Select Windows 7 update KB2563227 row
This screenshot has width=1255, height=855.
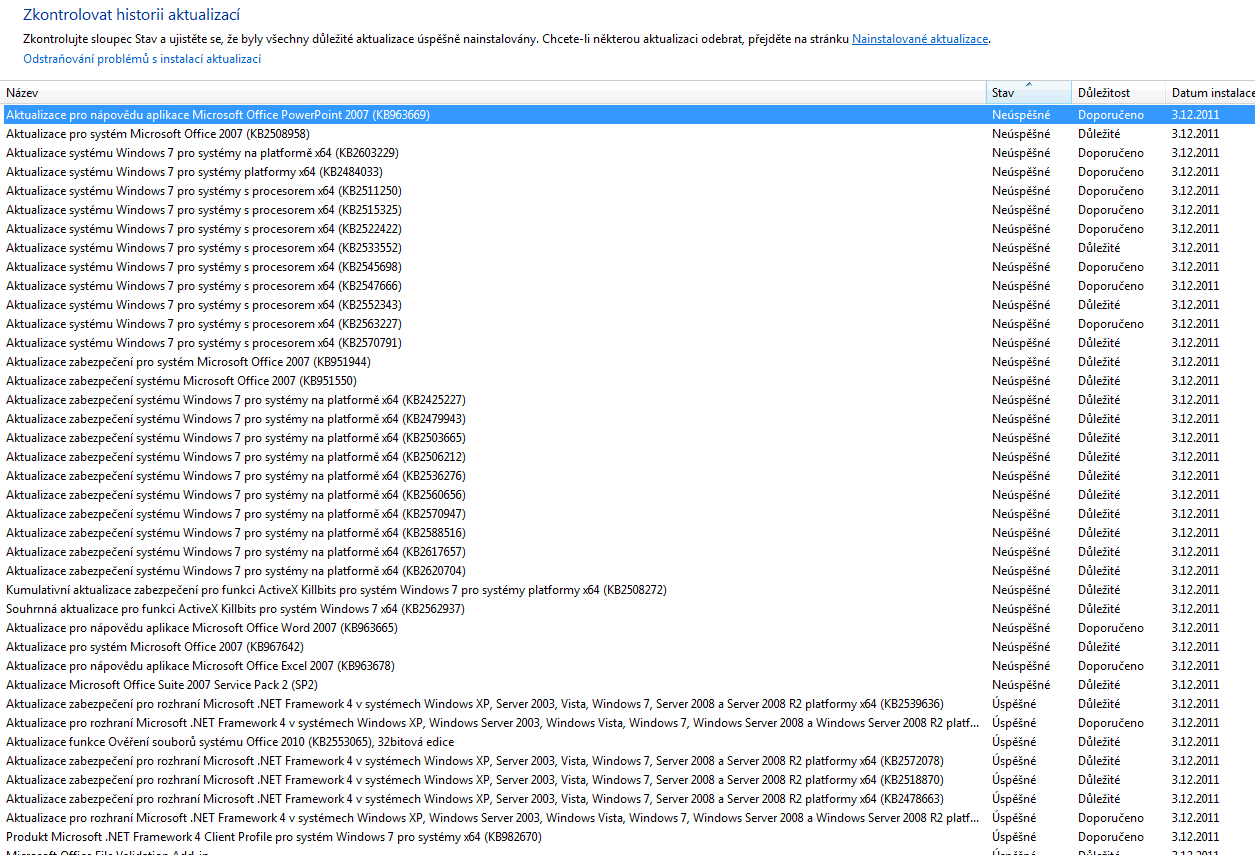[627, 324]
